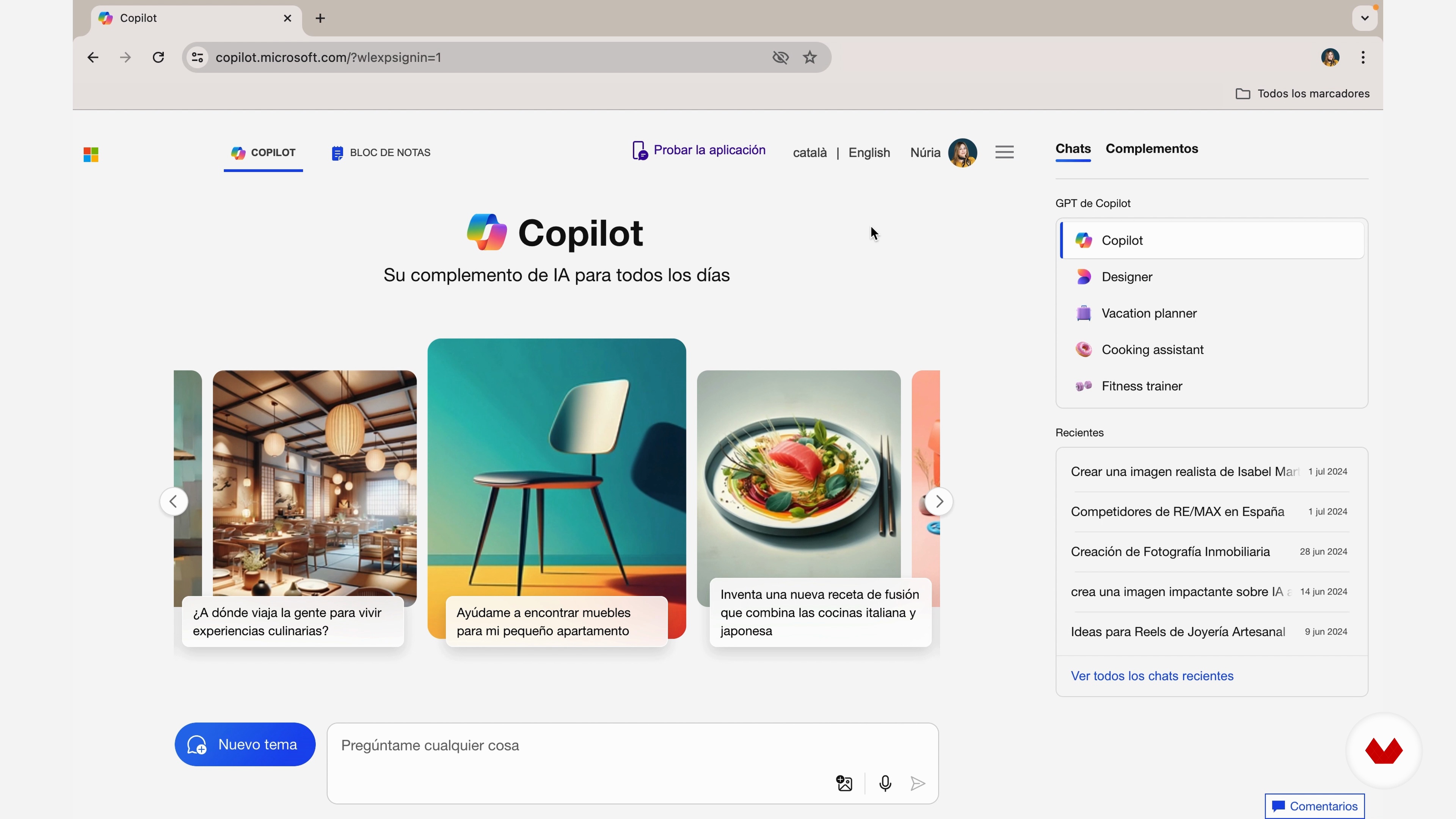This screenshot has width=1456, height=819.
Task: Switch to Complementos tab
Action: [x=1152, y=149]
